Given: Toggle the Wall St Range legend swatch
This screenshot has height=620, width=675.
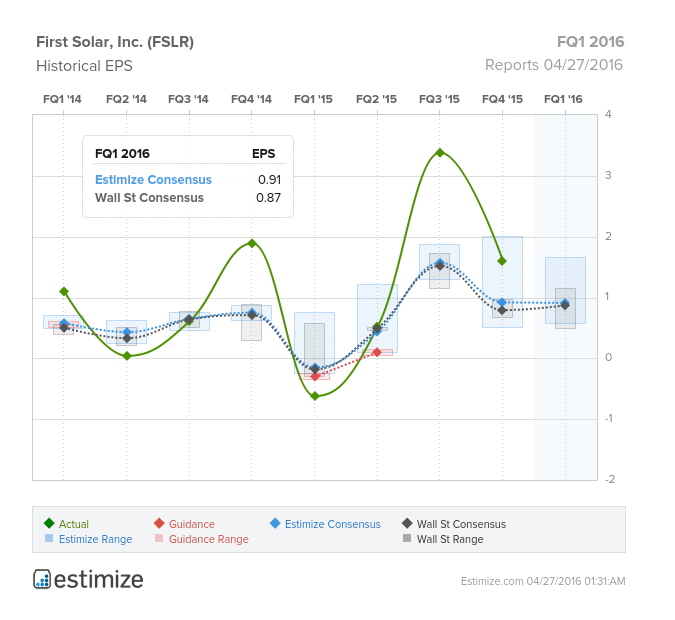Looking at the screenshot, I should [407, 538].
